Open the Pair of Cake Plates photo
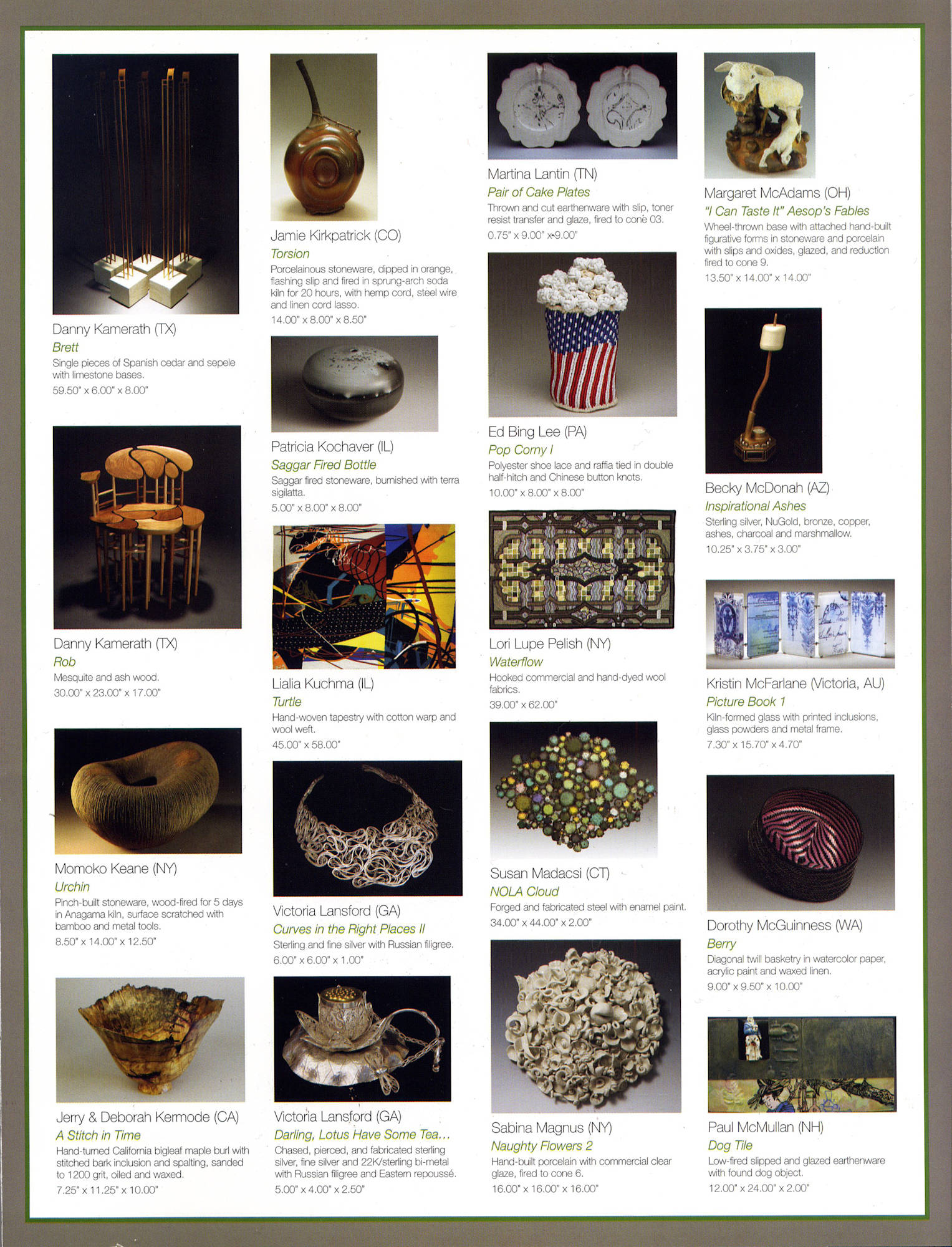Image resolution: width=952 pixels, height=1247 pixels. 582,106
